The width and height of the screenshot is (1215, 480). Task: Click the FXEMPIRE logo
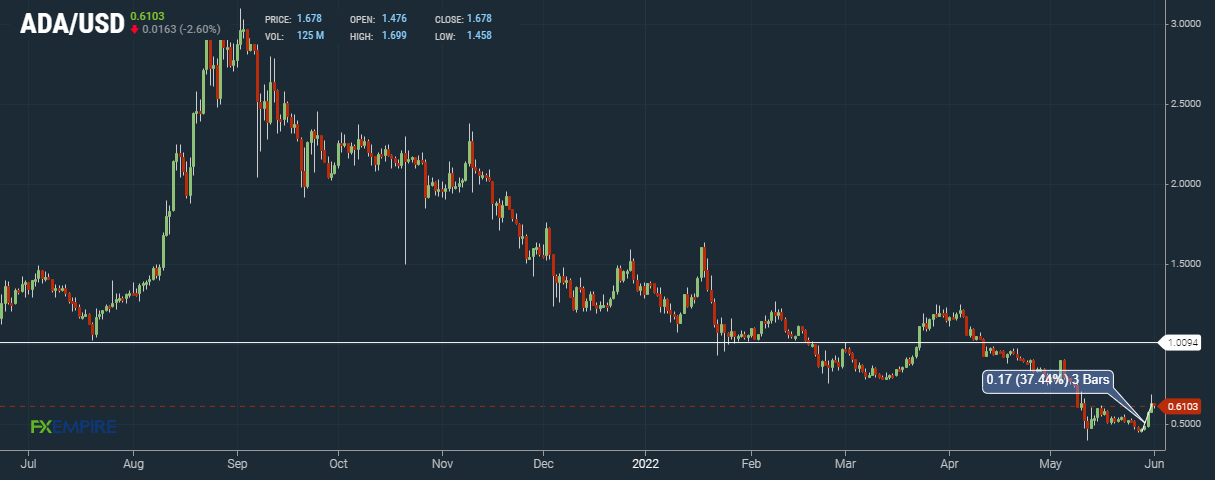[x=73, y=427]
